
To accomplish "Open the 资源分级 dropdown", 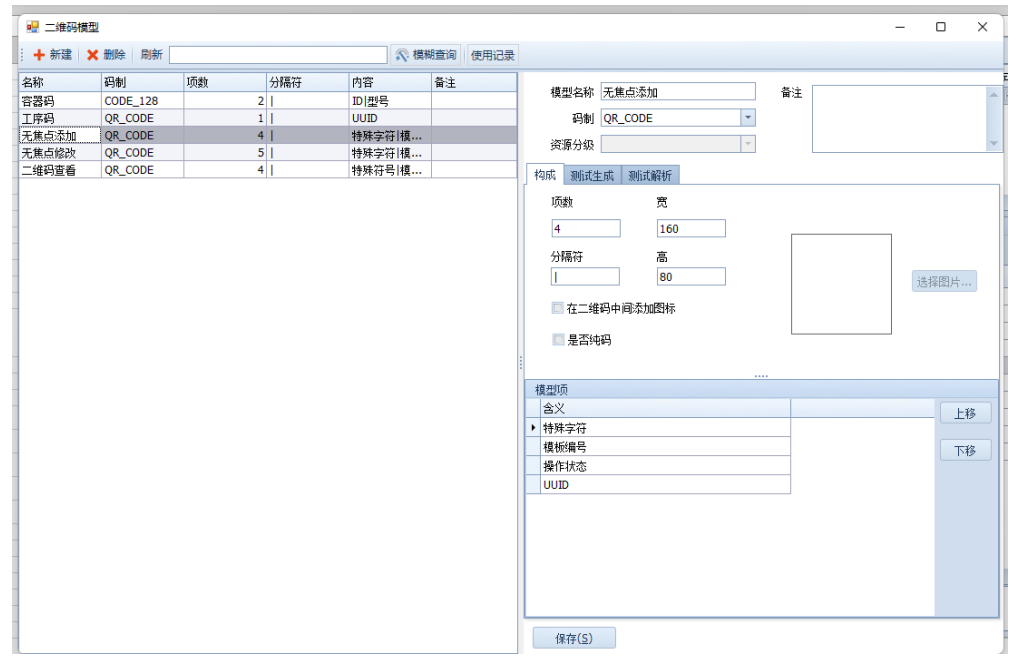I will point(748,144).
